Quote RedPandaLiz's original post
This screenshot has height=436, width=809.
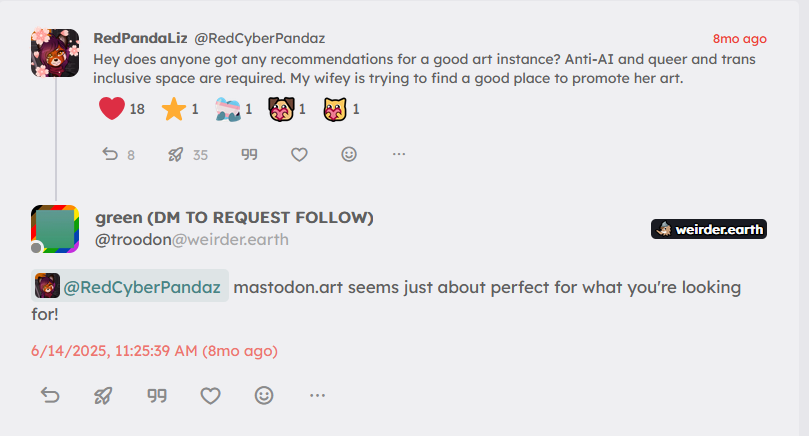[250, 154]
